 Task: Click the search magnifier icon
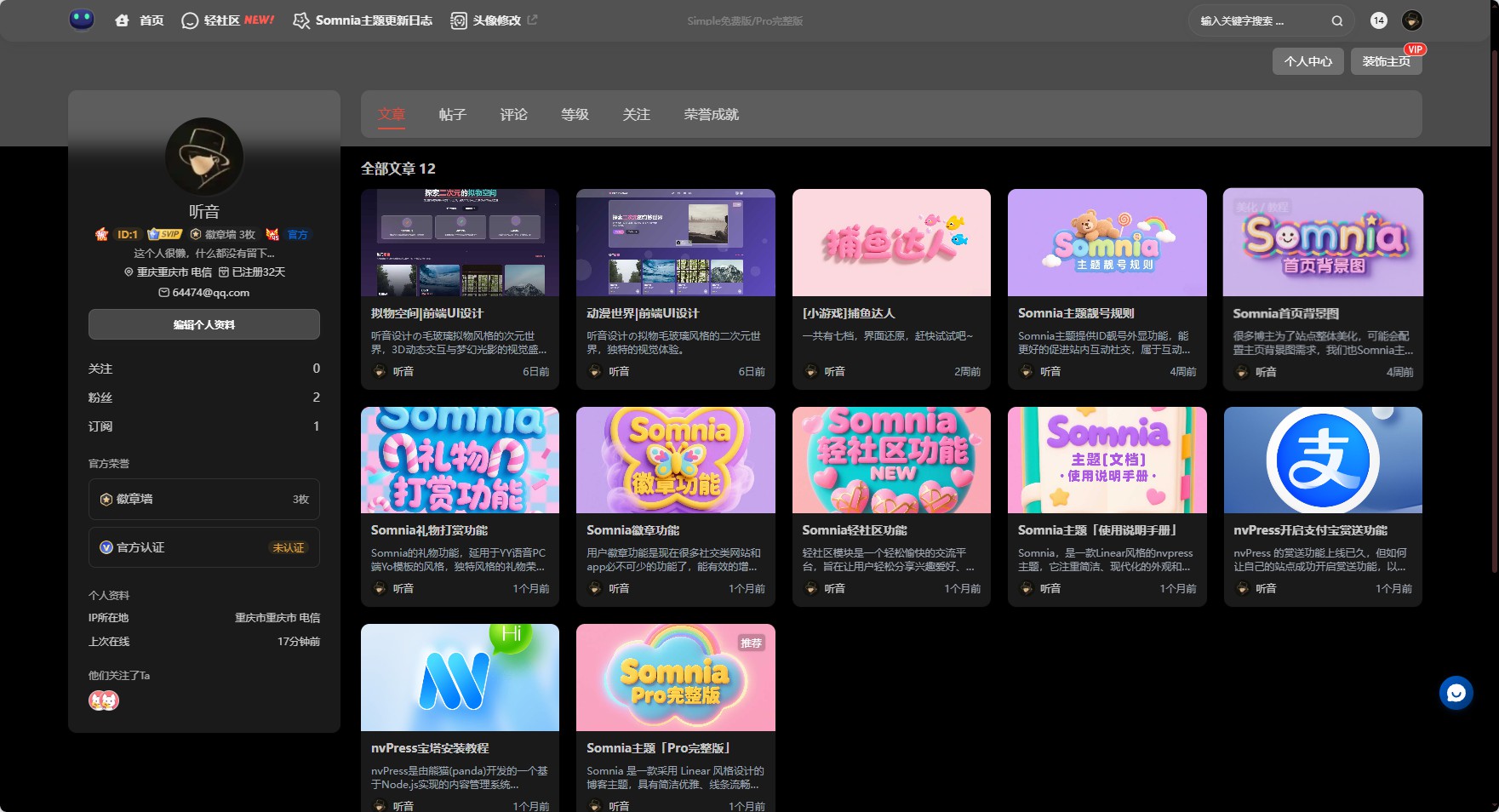(1337, 21)
